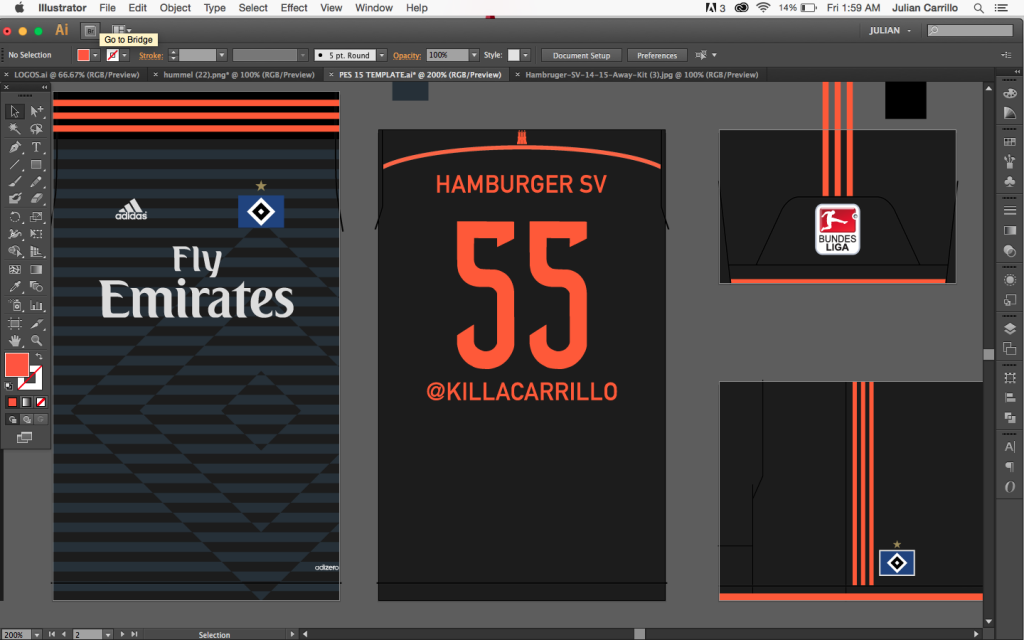Viewport: 1024px width, 640px height.
Task: Open the Window menu
Action: coord(374,8)
